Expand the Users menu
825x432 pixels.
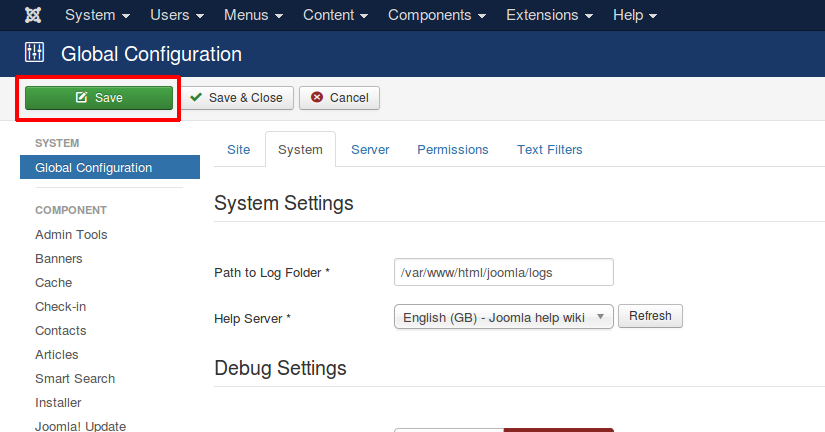177,16
